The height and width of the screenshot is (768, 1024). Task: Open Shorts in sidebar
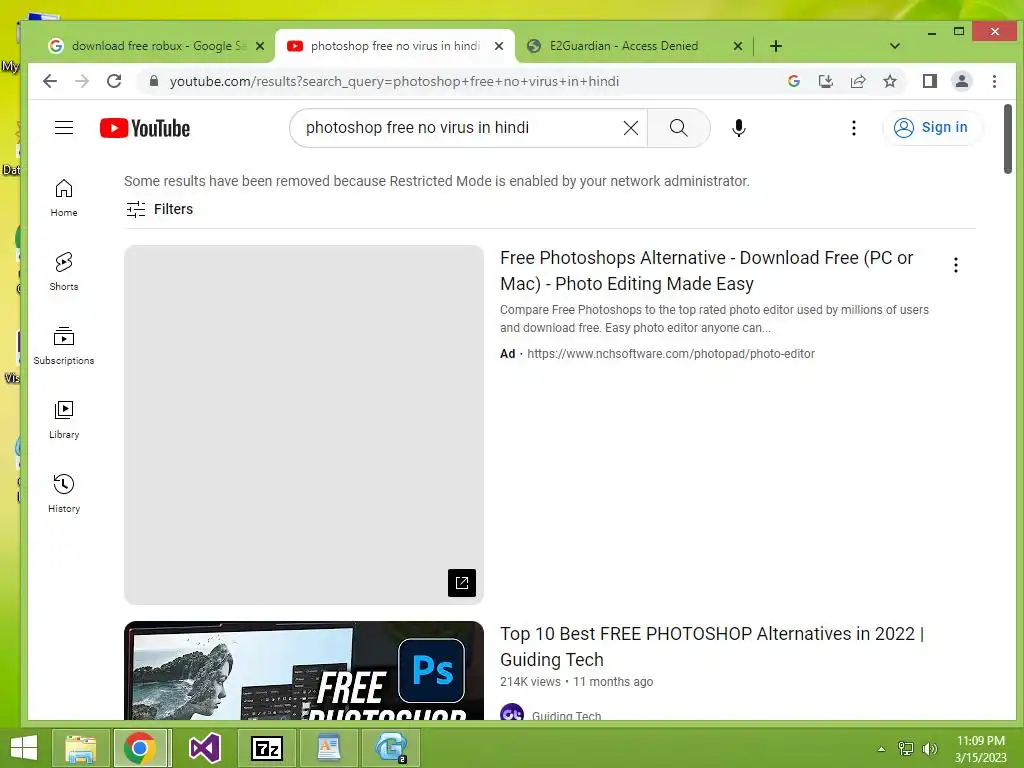click(64, 272)
